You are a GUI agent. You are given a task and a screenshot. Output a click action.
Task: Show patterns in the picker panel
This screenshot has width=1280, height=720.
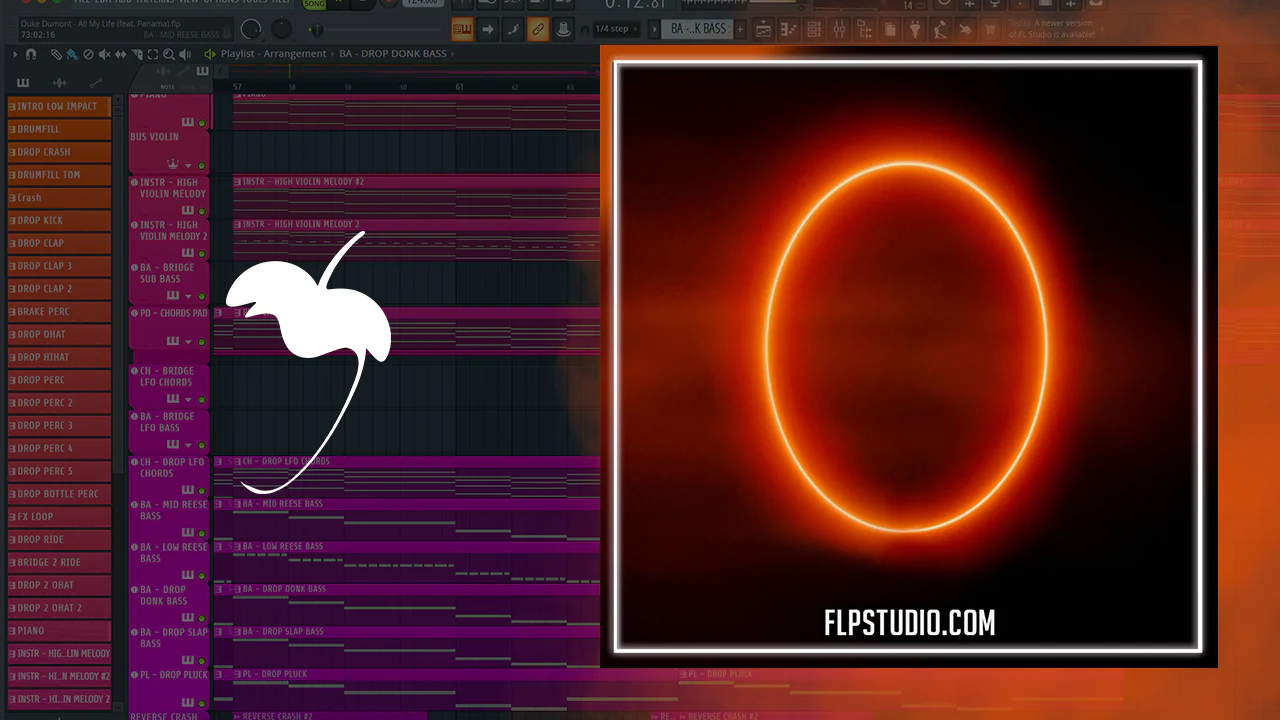[23, 83]
